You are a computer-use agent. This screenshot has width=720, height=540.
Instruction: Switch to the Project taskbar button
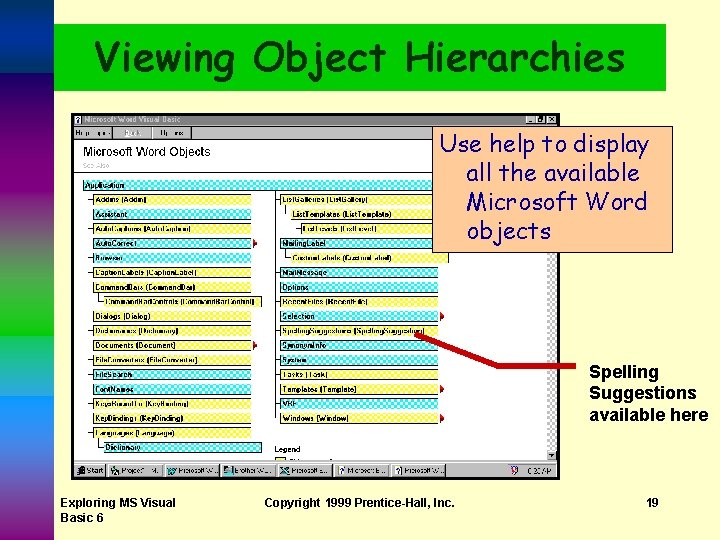click(135, 470)
